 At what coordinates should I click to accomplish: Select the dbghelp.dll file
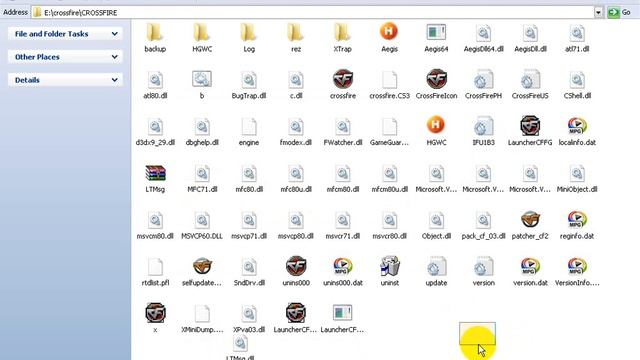pos(202,127)
